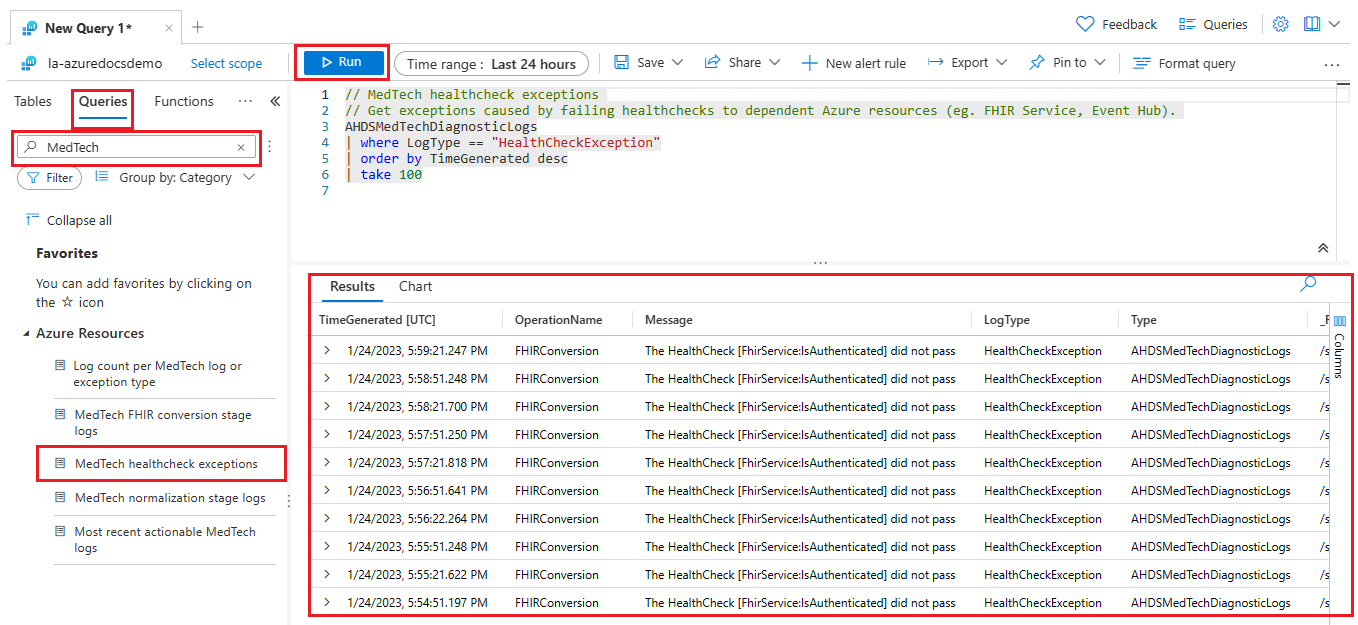
Task: Collapse the Azure Resources group
Action: coord(26,334)
